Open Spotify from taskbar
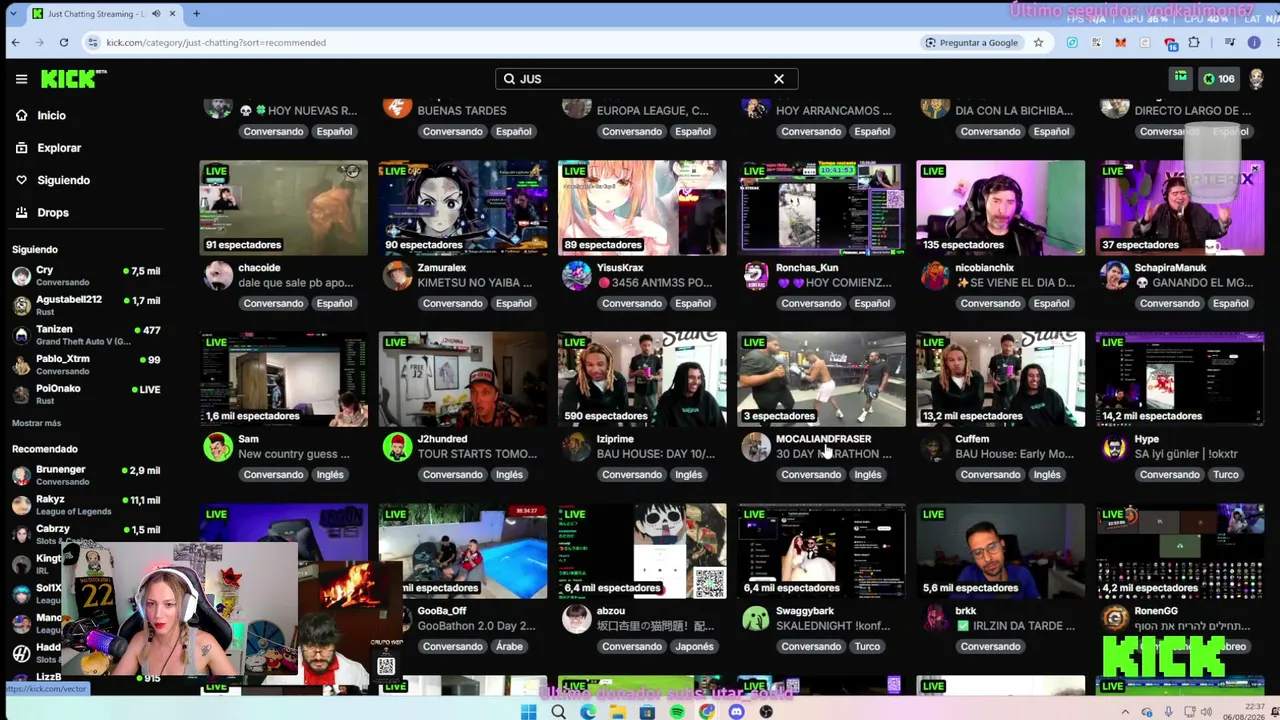This screenshot has width=1280, height=720. point(677,712)
